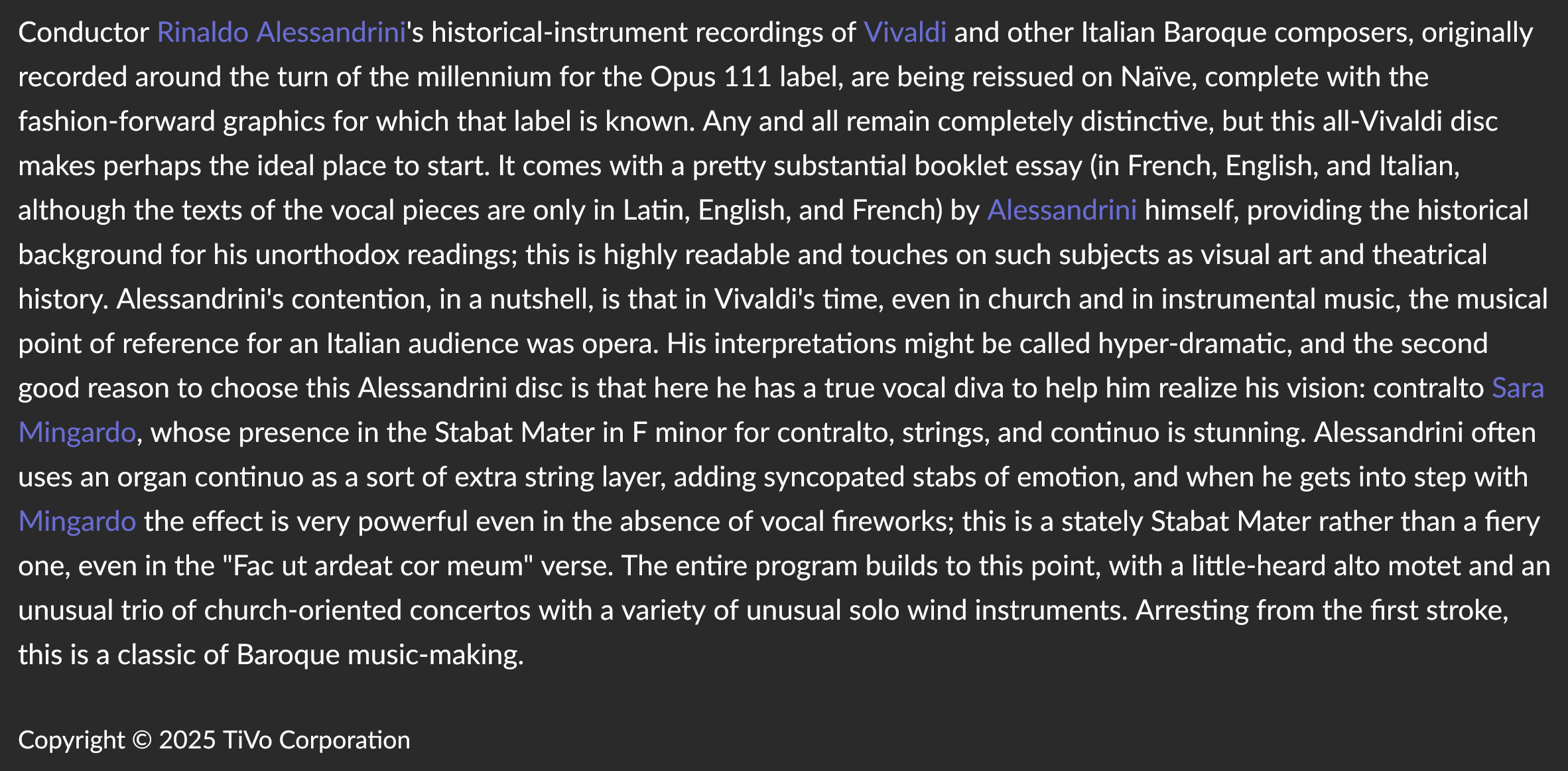Click the 'Sara' link after 'contralto'
This screenshot has width=1568, height=771.
tap(1518, 388)
